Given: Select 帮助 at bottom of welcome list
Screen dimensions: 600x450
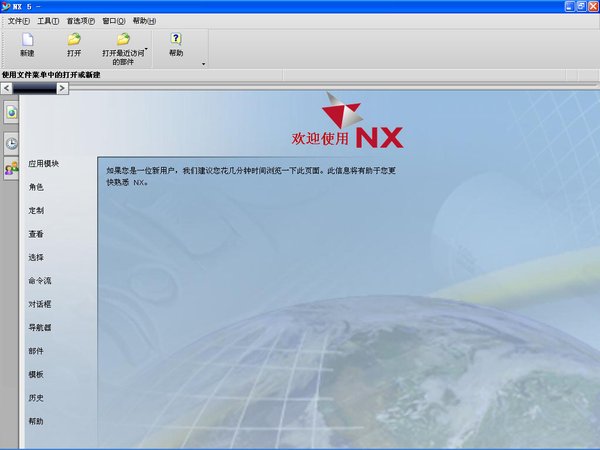Looking at the screenshot, I should coord(36,421).
